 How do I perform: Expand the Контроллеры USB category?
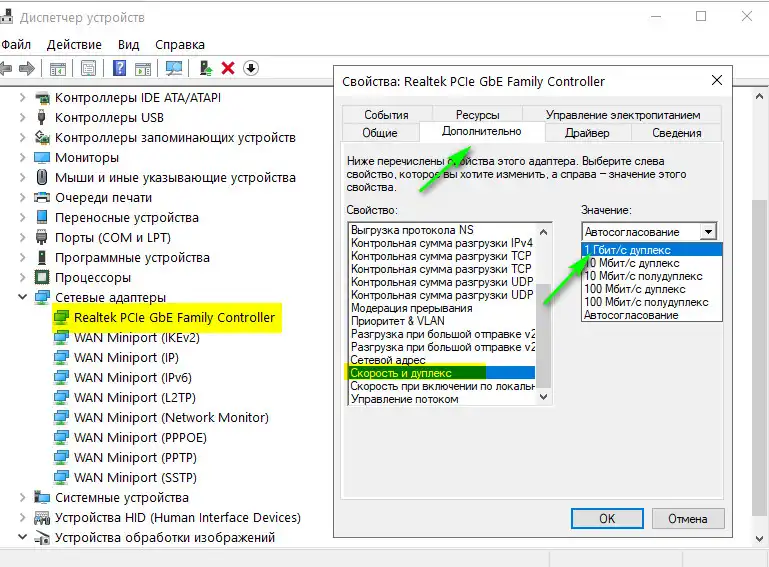coord(24,118)
